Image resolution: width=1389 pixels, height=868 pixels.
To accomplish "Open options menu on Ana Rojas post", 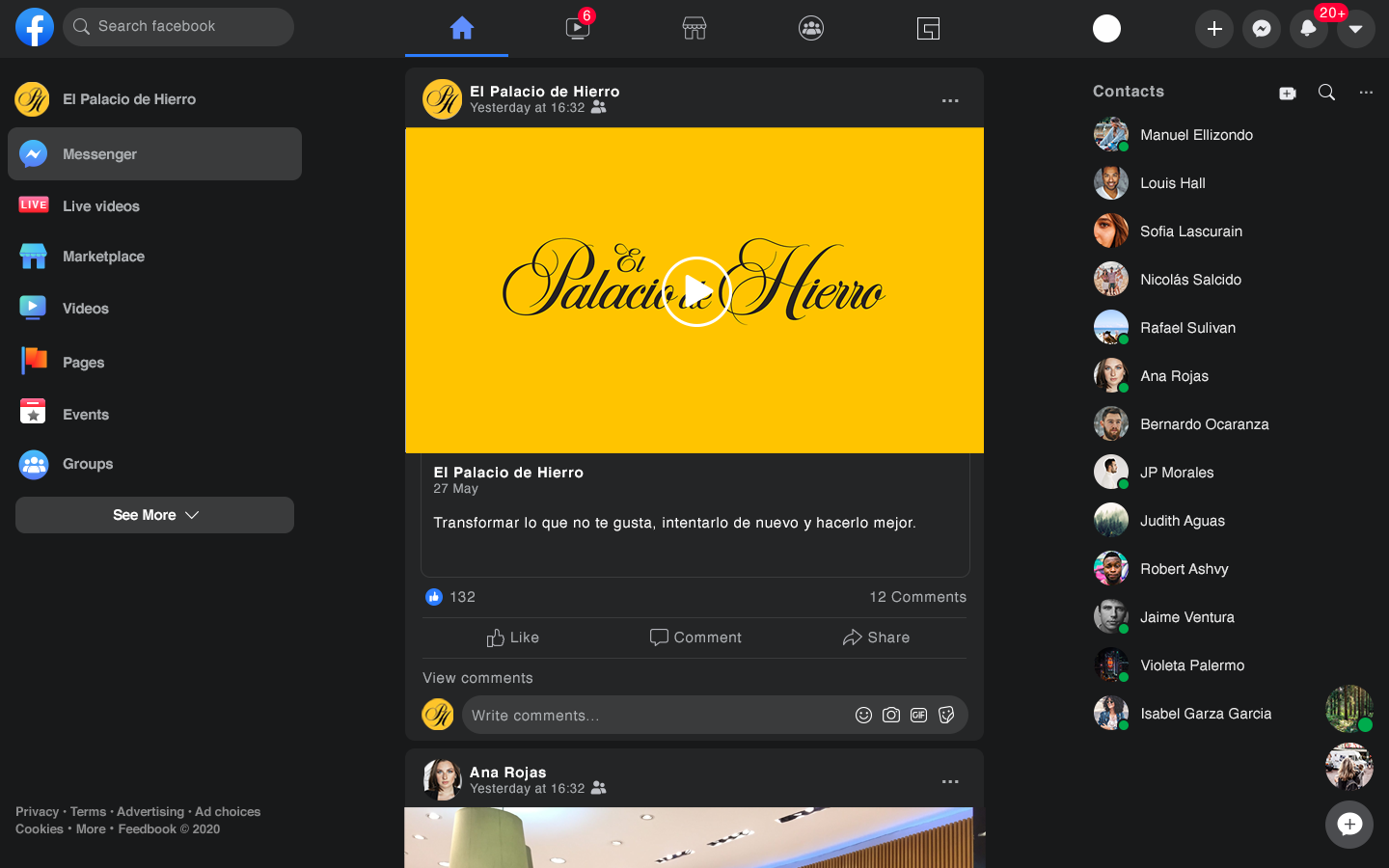I will click(x=950, y=781).
